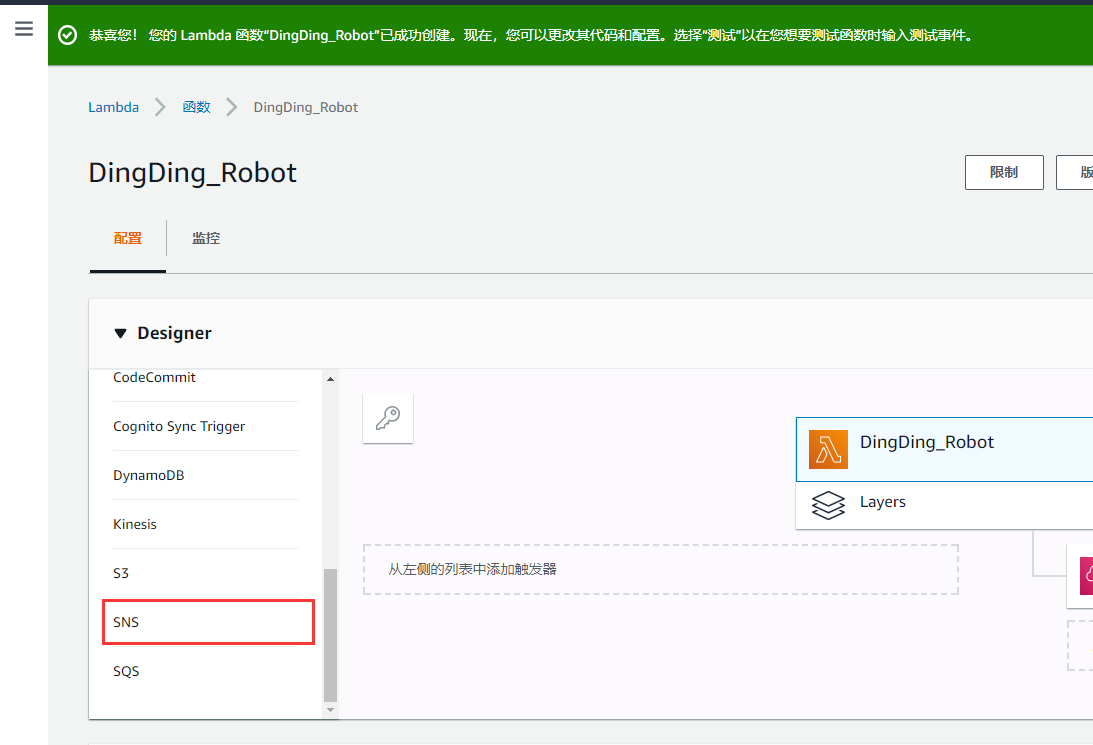Image resolution: width=1093 pixels, height=745 pixels.
Task: Switch to the 监控 tab
Action: 206,238
